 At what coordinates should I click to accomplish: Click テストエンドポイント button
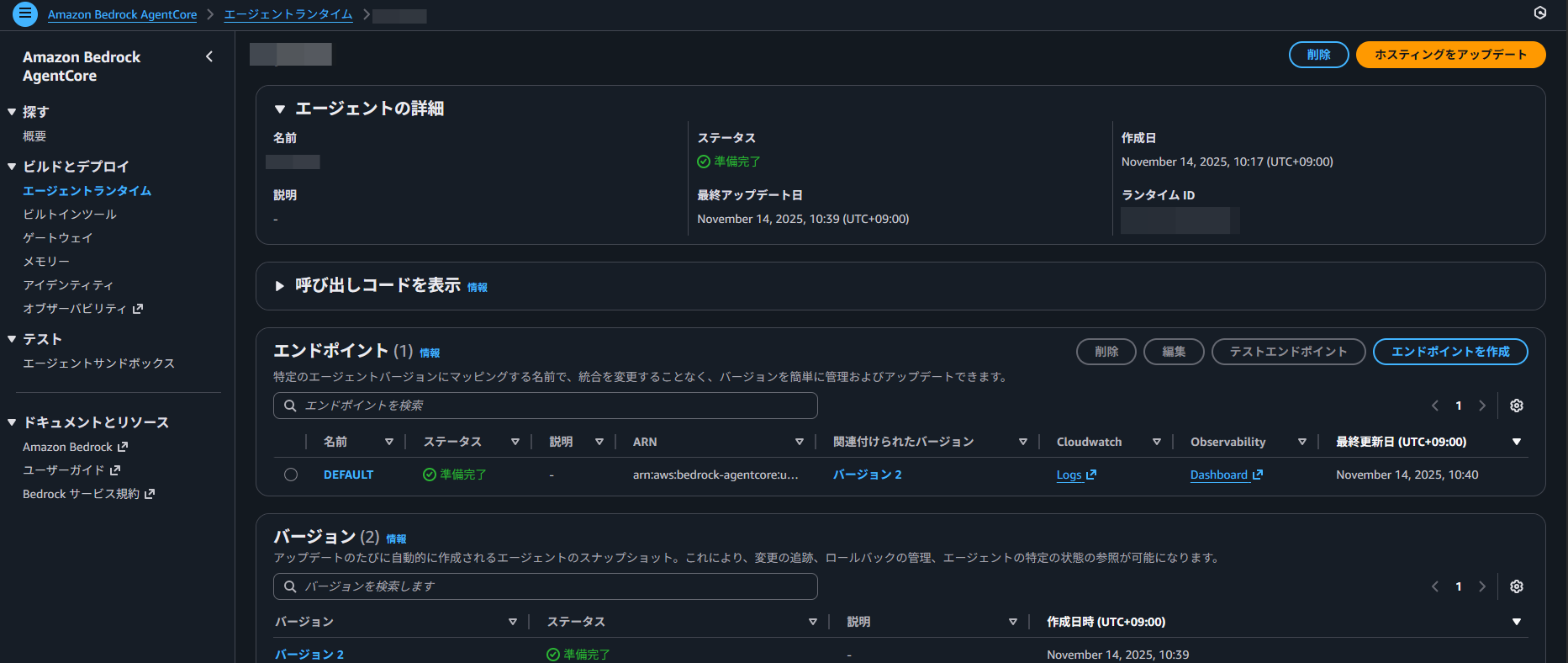[x=1288, y=352]
